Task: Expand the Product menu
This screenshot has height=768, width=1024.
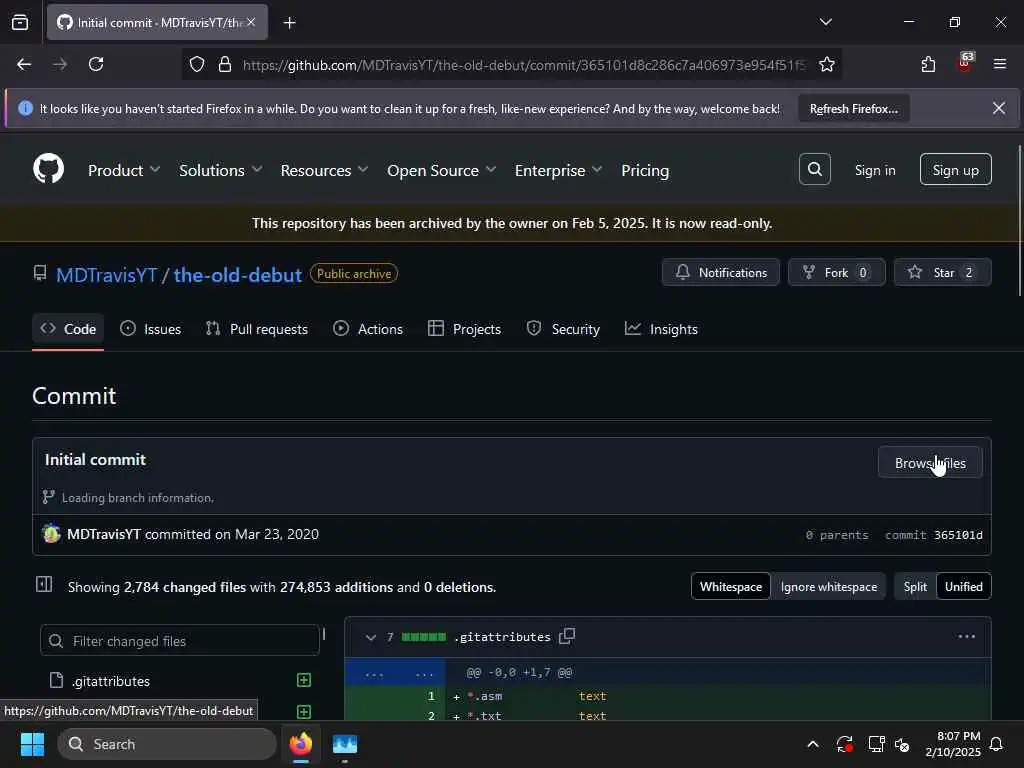Action: (x=123, y=170)
